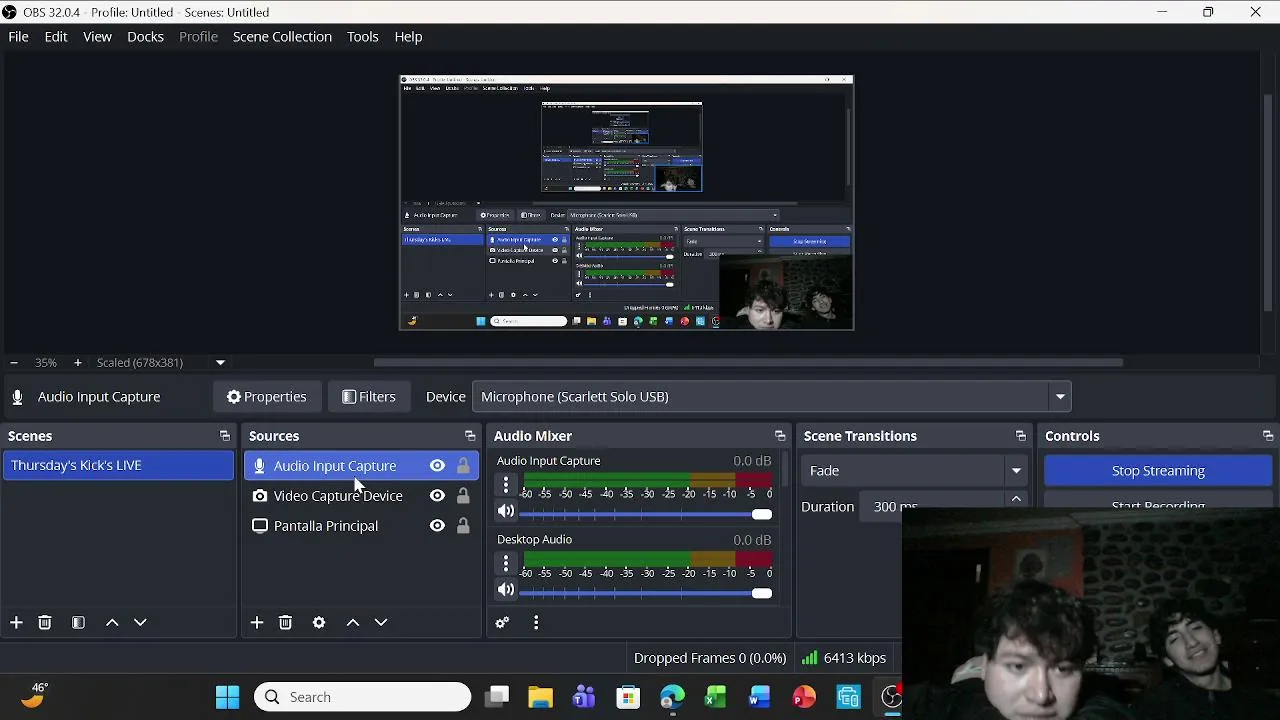Add a new source with plus icon
This screenshot has width=1280, height=720.
point(257,623)
